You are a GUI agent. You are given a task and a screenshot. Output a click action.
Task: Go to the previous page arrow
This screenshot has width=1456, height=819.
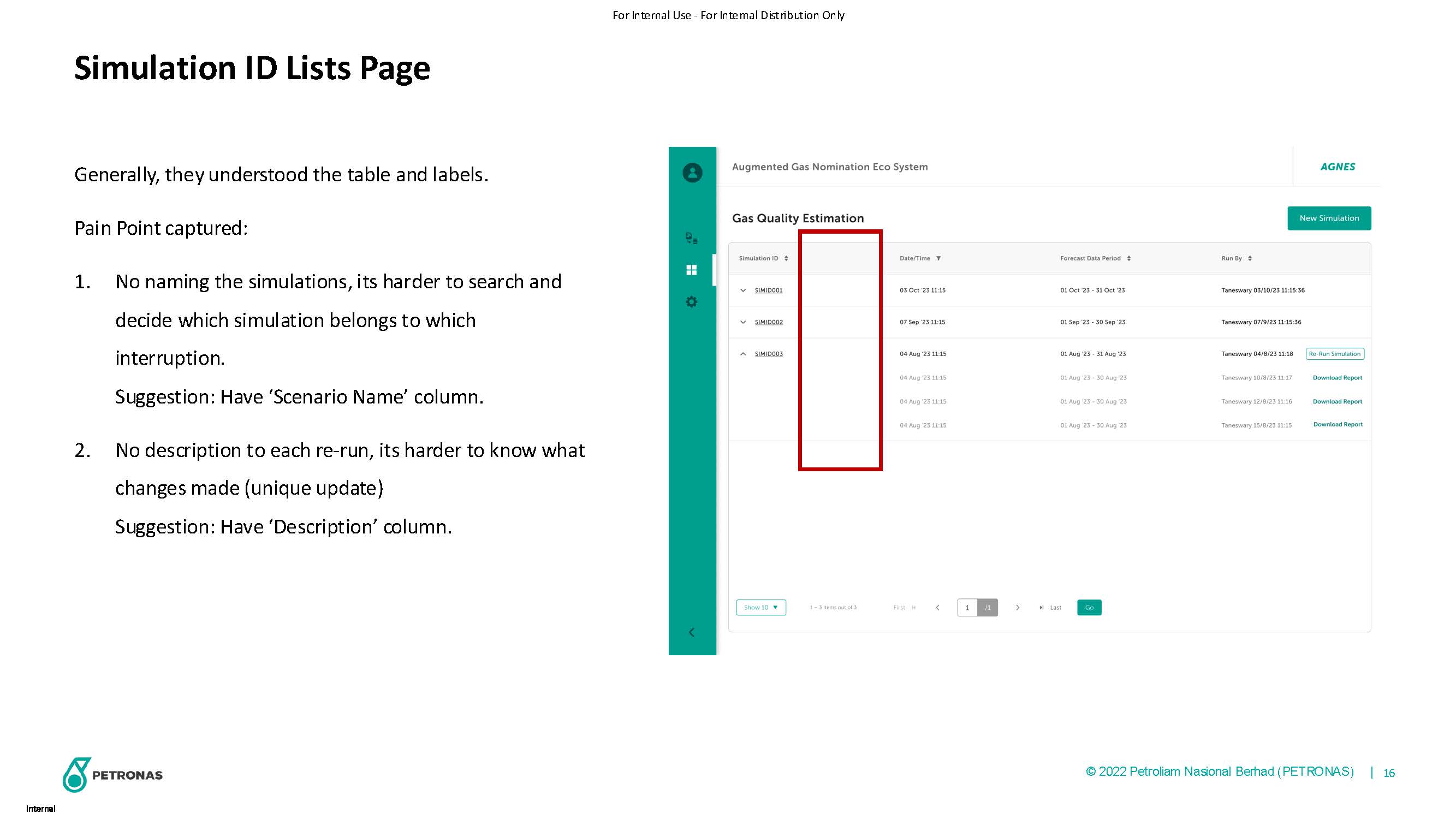click(938, 608)
